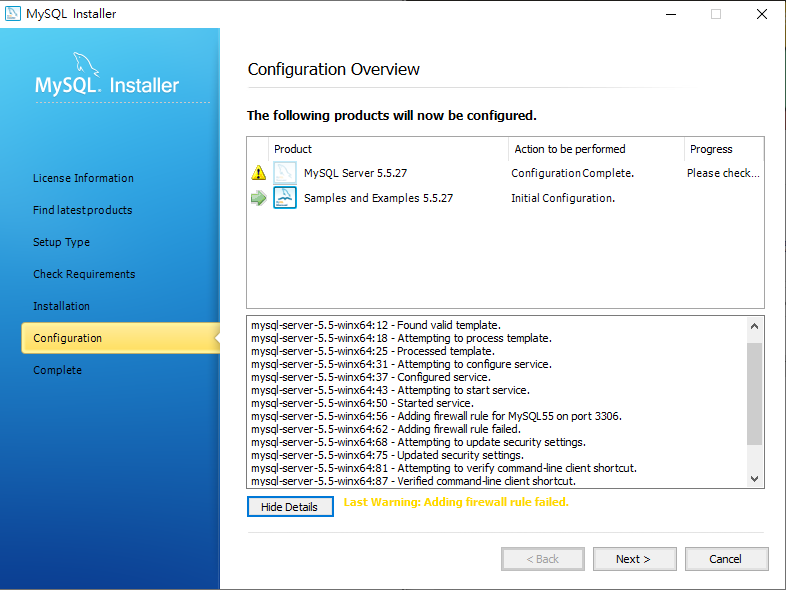The height and width of the screenshot is (590, 786).
Task: Click the Cancel button
Action: point(726,559)
